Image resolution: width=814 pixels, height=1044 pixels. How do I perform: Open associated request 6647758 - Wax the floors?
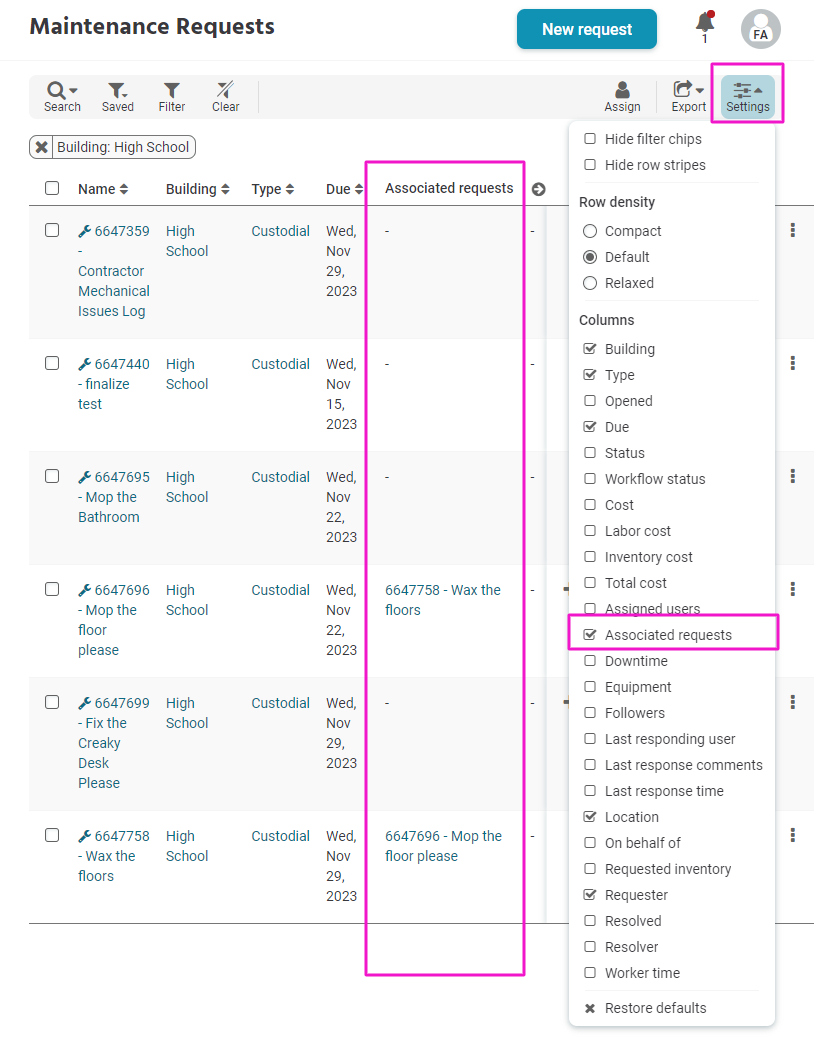(443, 600)
